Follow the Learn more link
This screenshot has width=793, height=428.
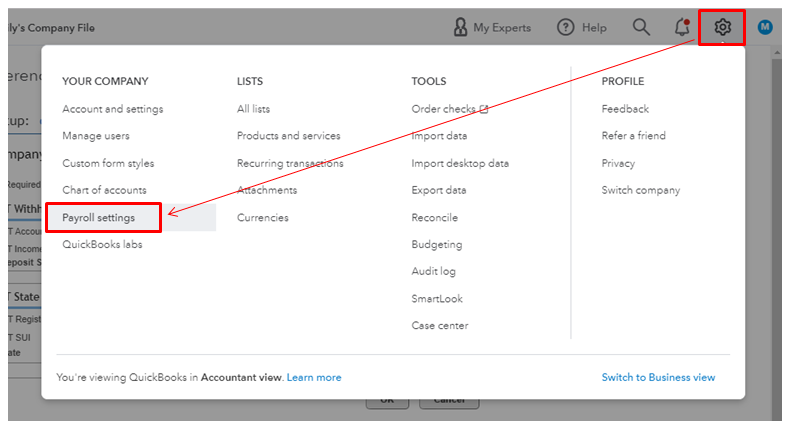(x=314, y=377)
